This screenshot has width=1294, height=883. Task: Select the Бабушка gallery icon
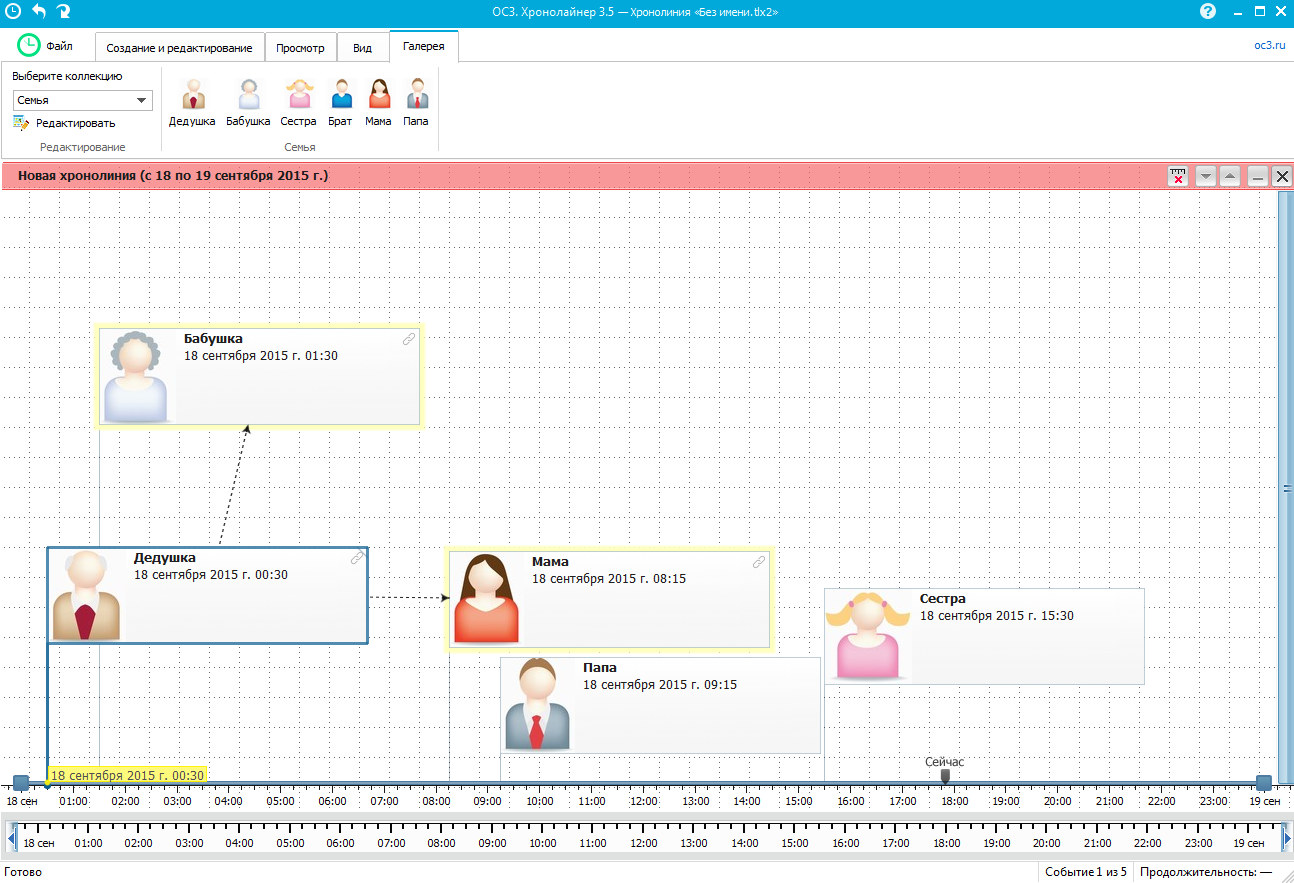(x=248, y=95)
